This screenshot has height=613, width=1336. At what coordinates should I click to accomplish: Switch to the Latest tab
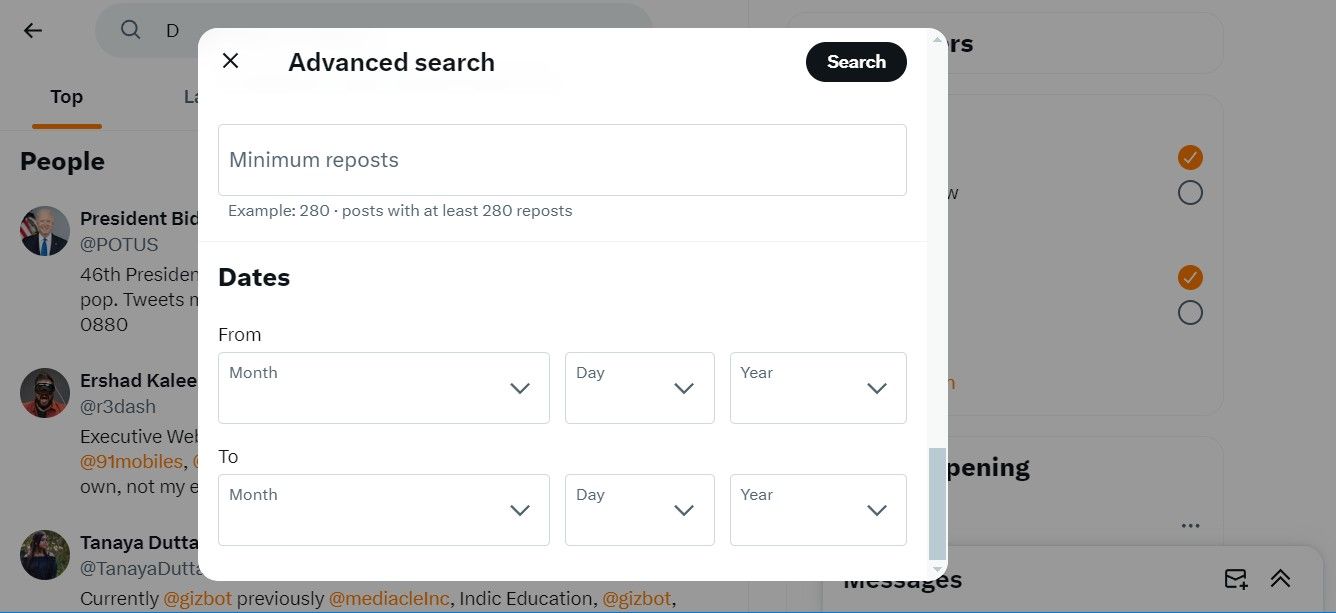pyautogui.click(x=193, y=96)
